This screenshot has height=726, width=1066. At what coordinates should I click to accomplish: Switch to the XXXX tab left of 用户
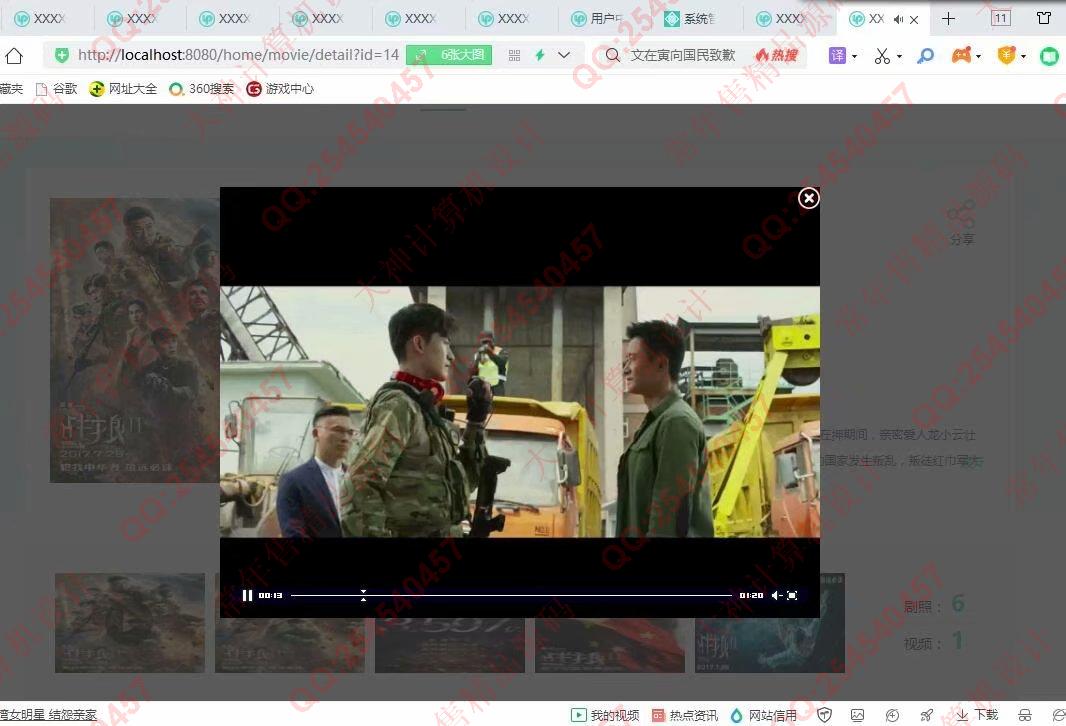pos(511,19)
